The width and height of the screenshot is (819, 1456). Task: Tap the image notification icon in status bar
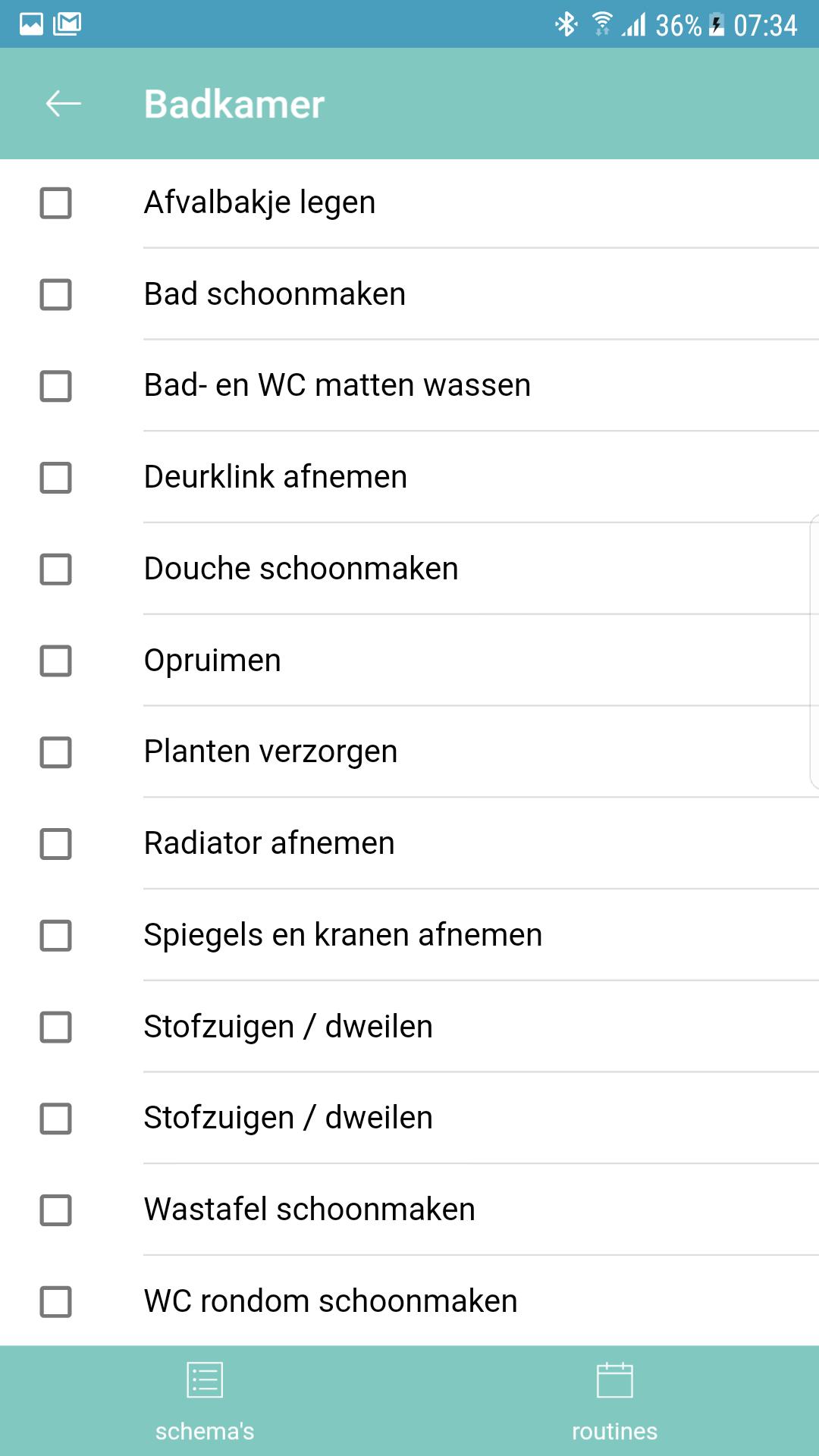tap(31, 24)
